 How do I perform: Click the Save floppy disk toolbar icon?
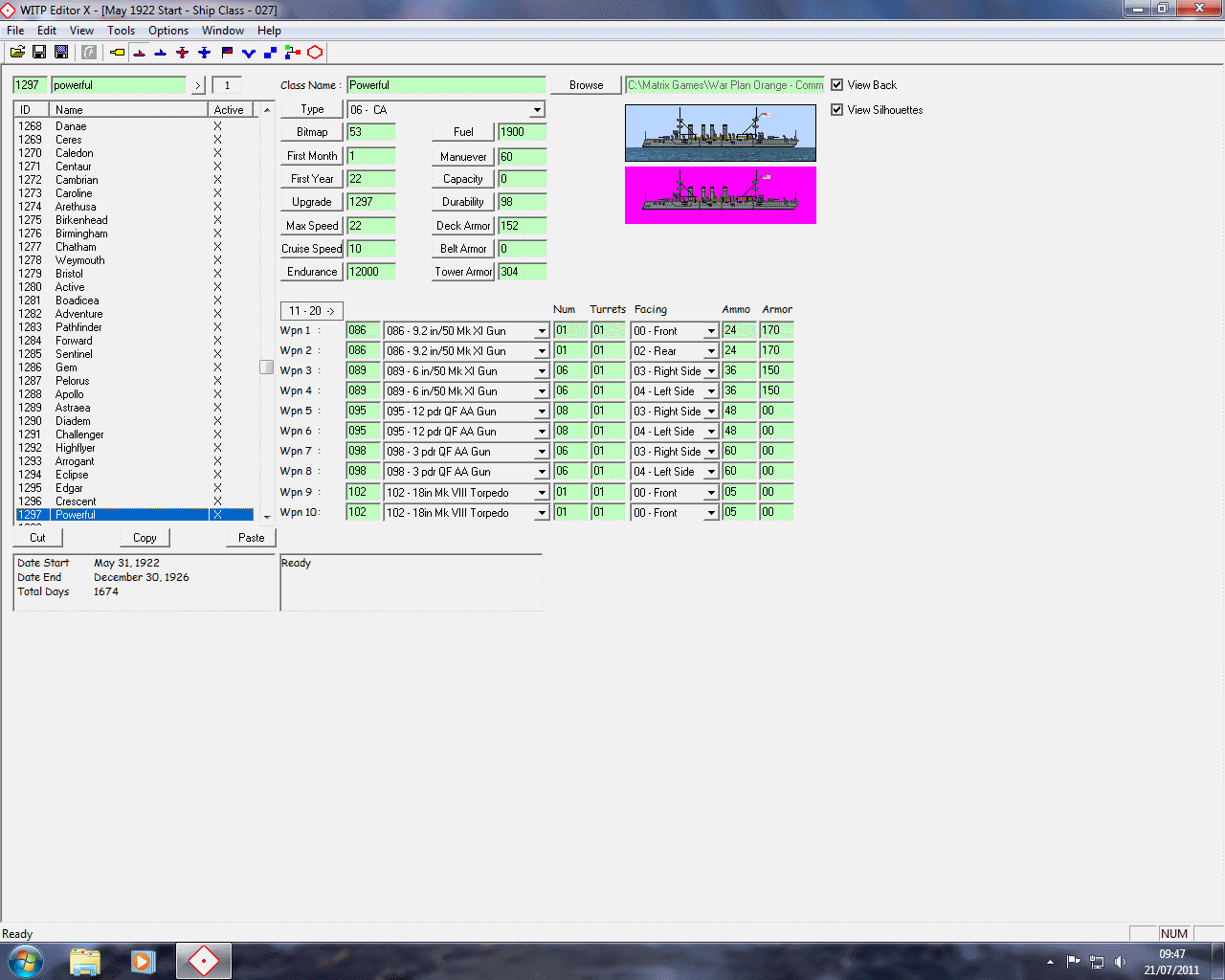(39, 52)
